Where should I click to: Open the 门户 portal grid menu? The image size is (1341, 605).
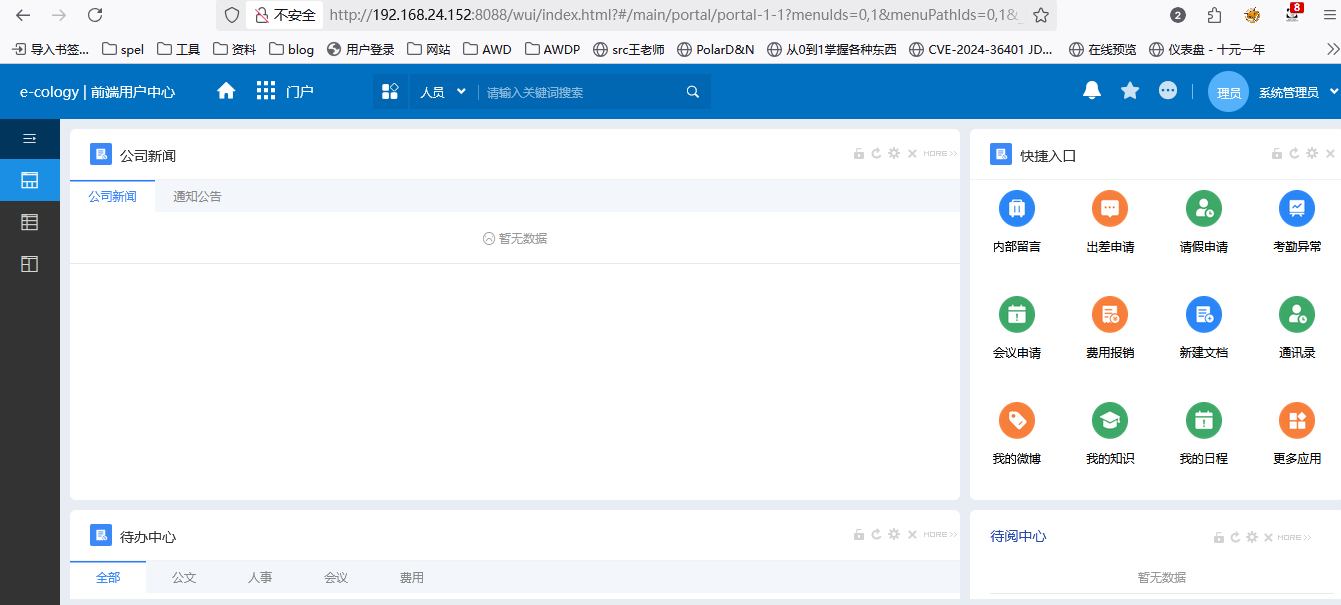coord(285,91)
